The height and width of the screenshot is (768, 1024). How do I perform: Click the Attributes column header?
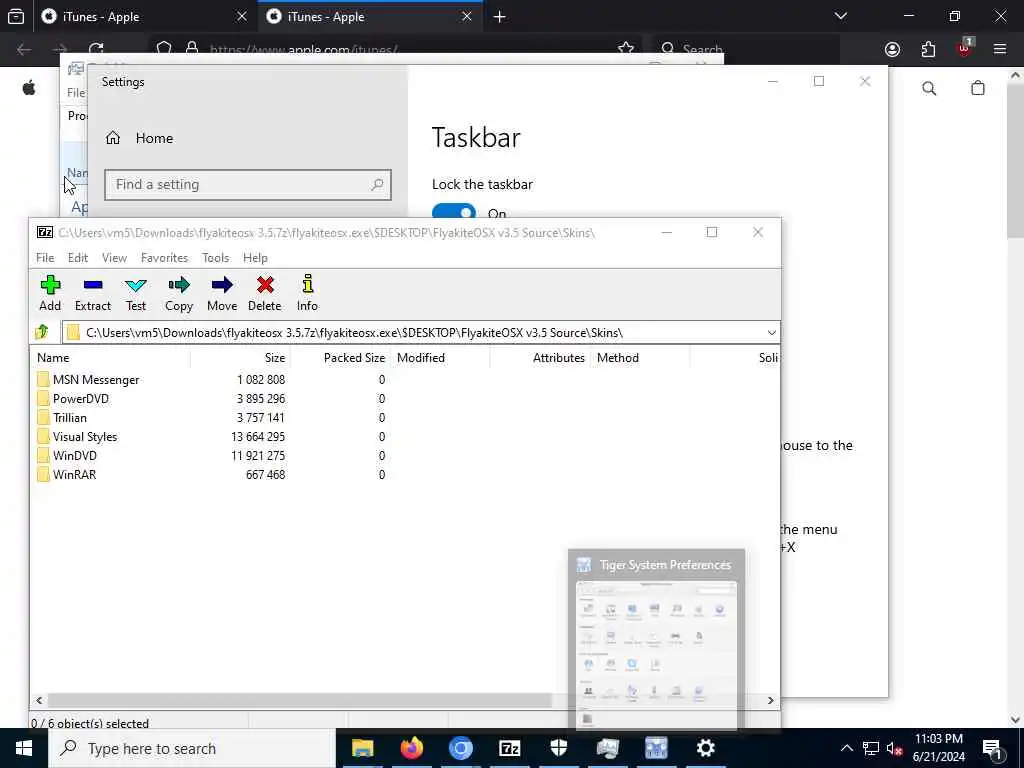point(540,358)
